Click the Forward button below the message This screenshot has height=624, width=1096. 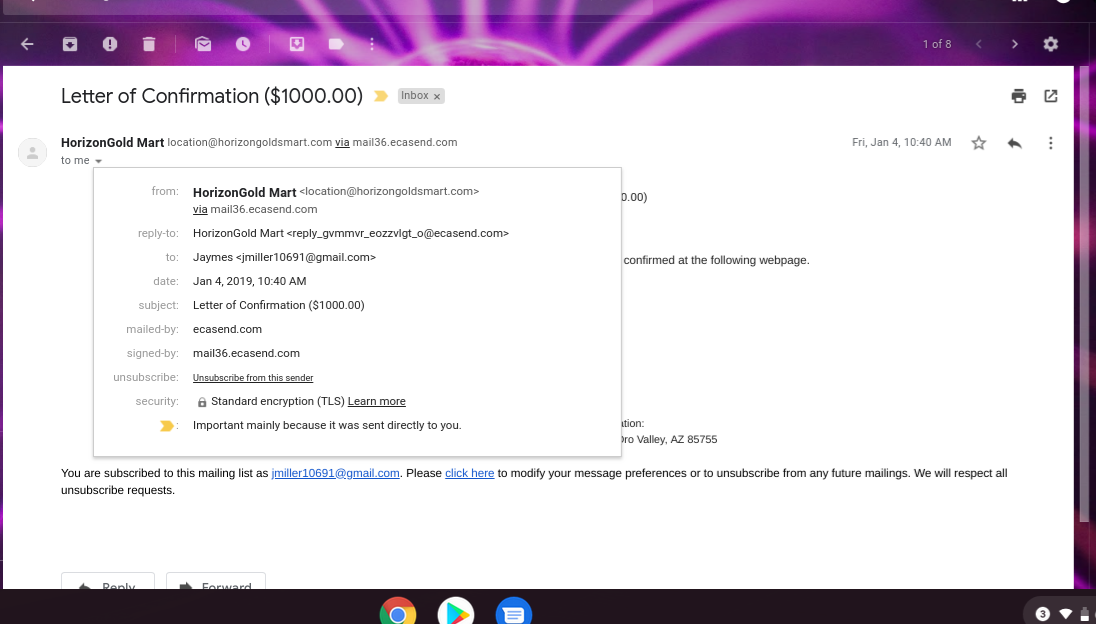[x=216, y=581]
